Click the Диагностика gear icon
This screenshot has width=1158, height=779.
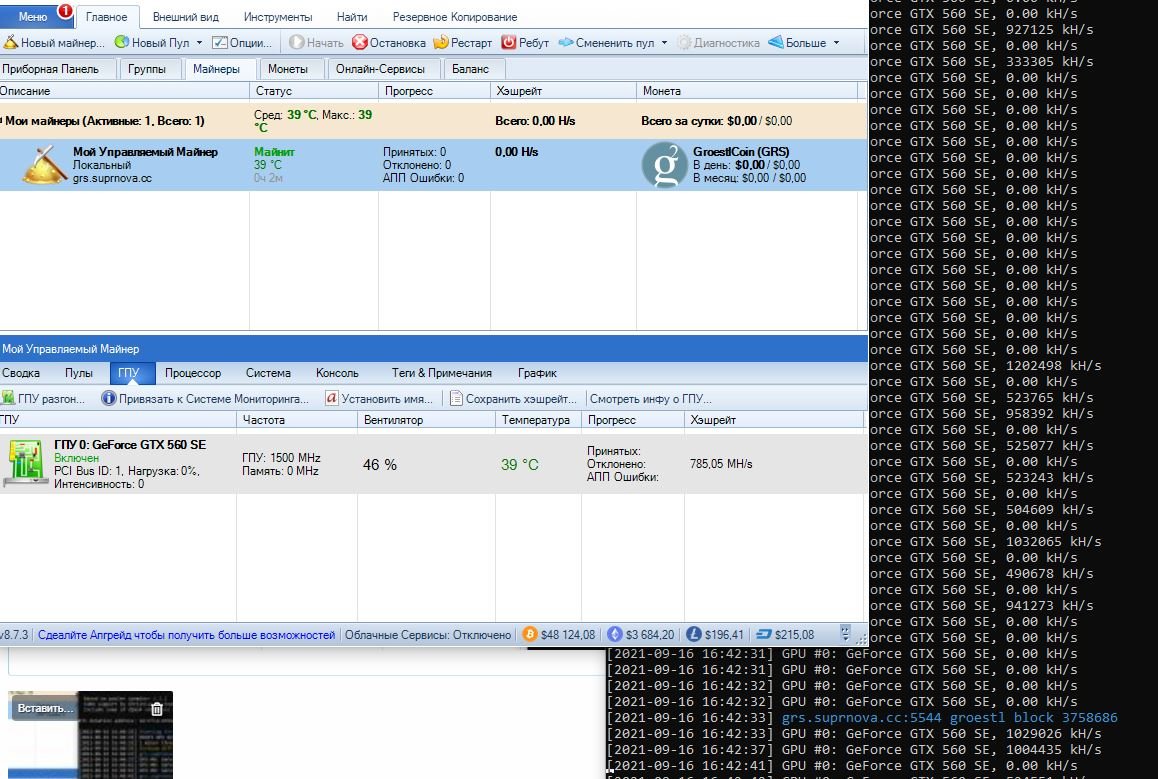685,43
